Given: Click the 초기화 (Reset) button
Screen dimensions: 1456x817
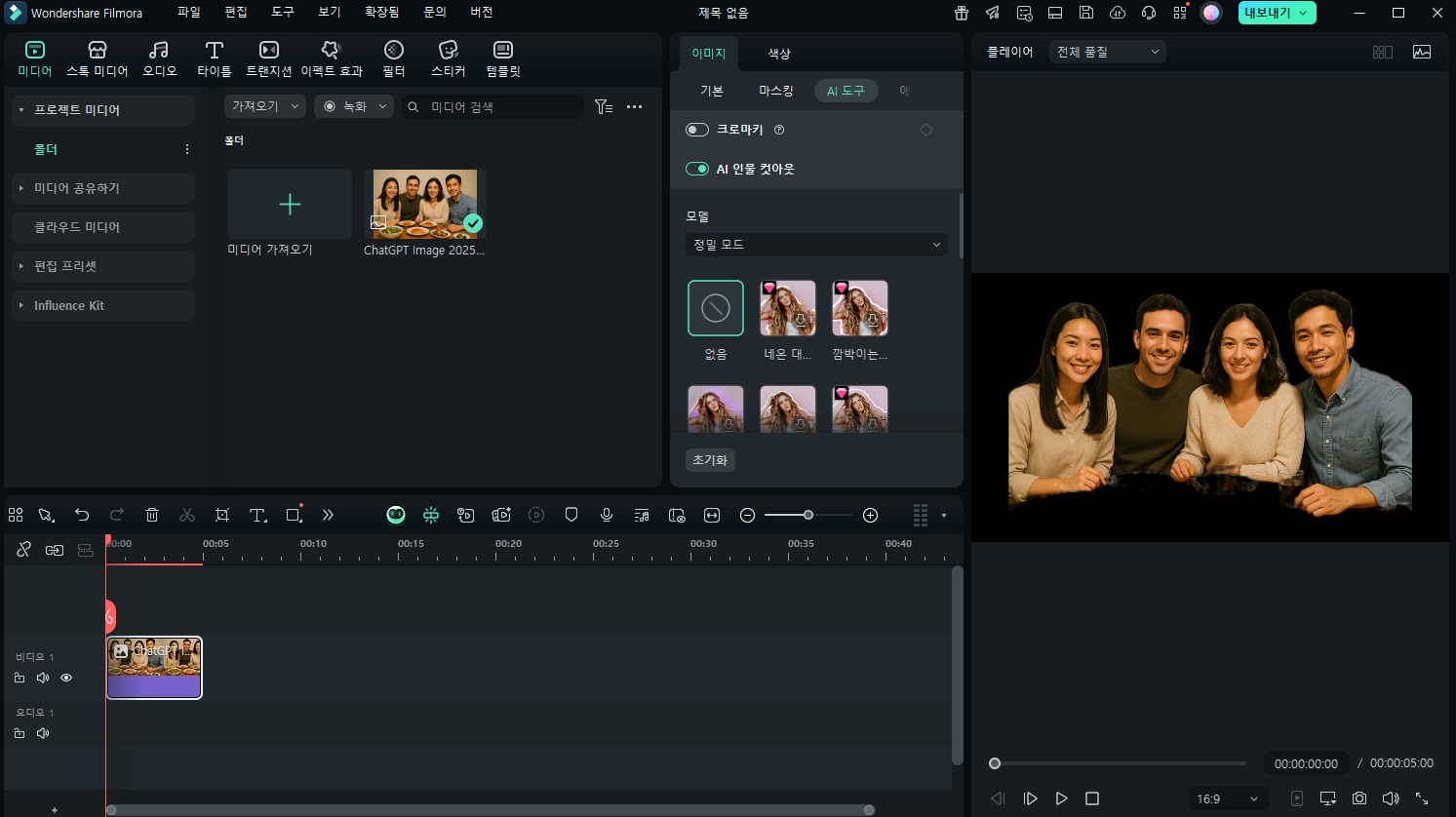Looking at the screenshot, I should pos(710,460).
